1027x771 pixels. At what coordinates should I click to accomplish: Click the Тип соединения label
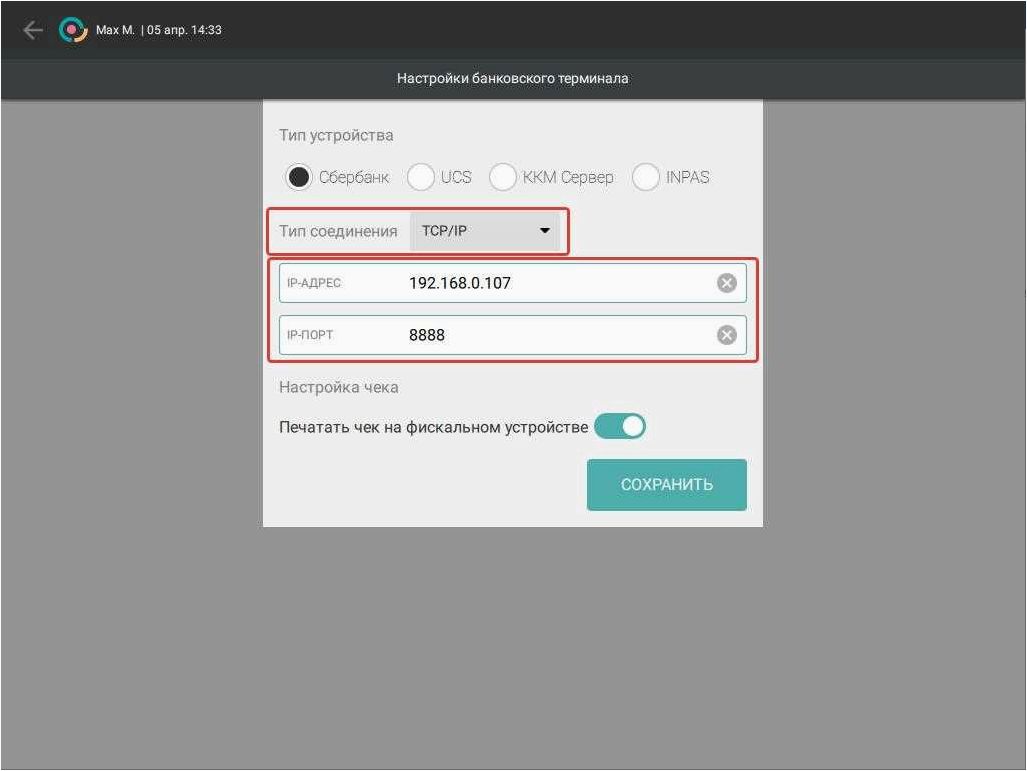point(338,231)
